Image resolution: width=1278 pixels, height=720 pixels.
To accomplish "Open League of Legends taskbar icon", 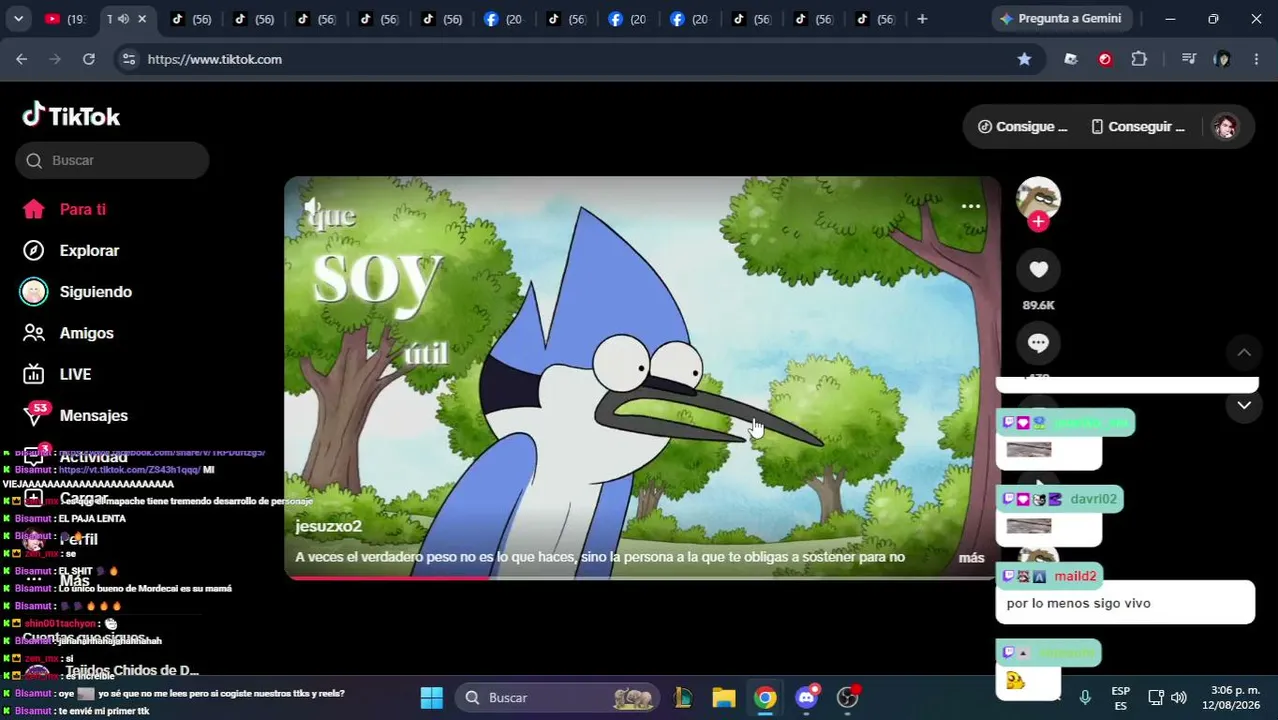I will [683, 698].
